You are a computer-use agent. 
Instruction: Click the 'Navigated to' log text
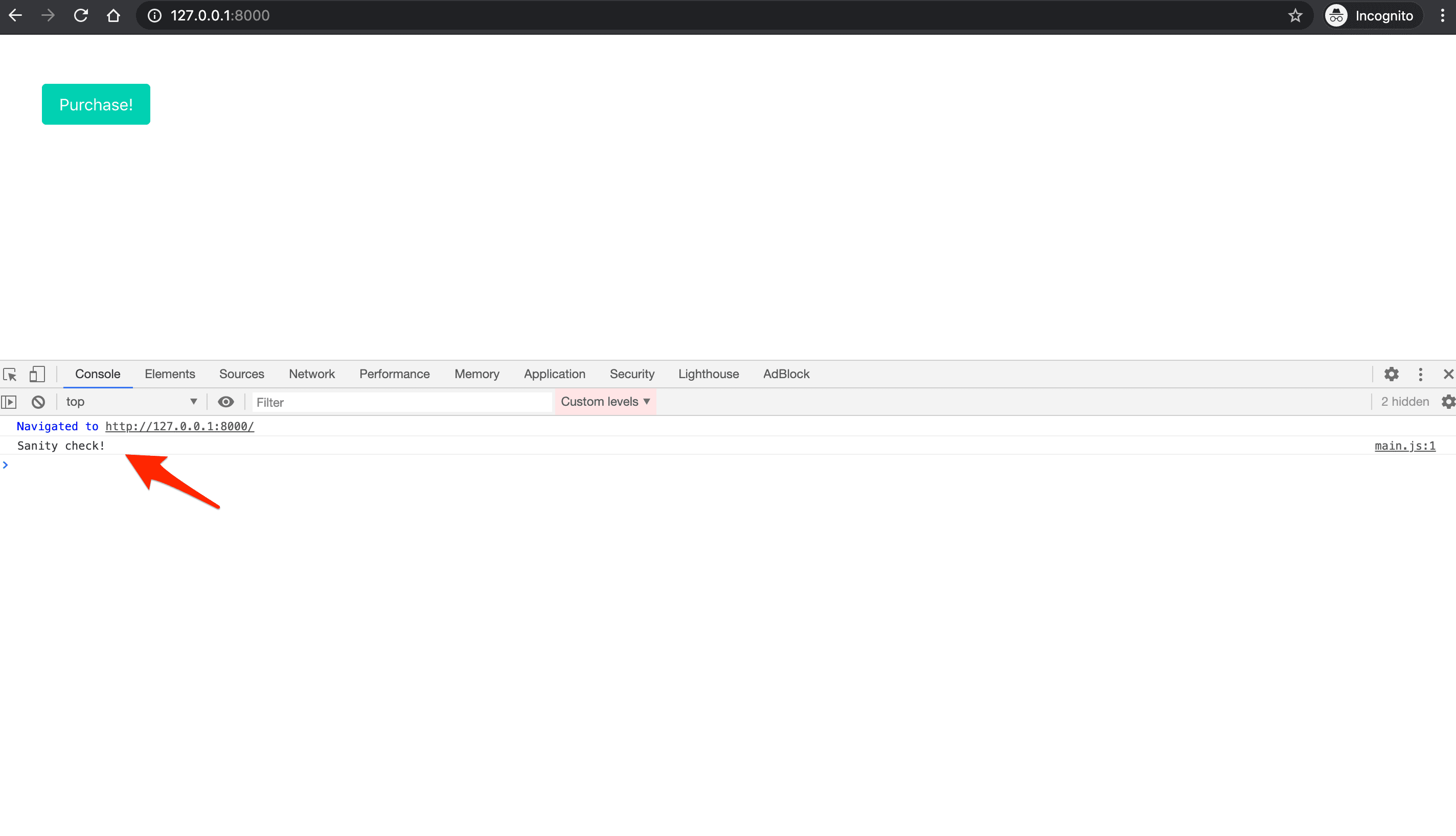pyautogui.click(x=57, y=427)
